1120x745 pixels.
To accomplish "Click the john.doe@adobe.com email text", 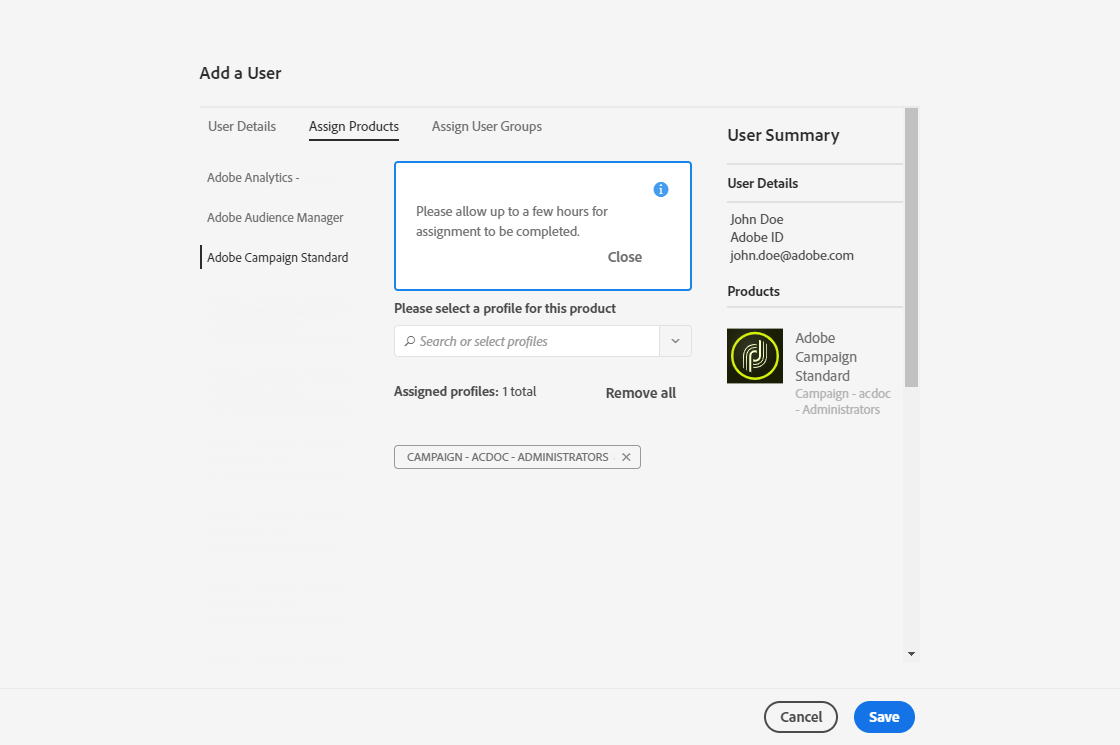I will pos(791,255).
